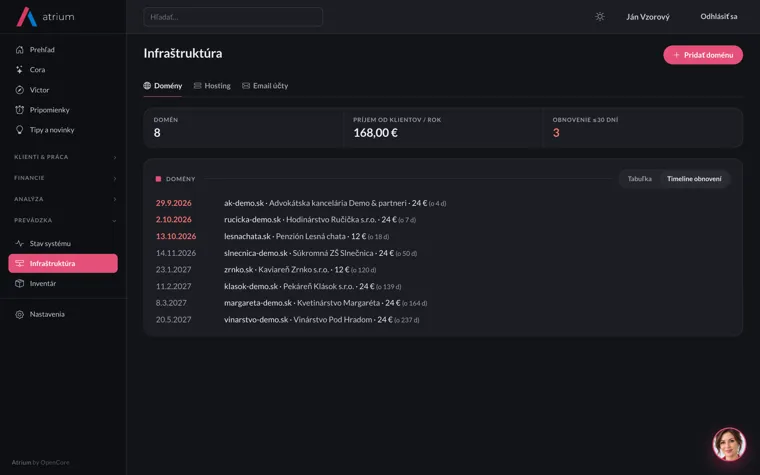Open Tipy a novinky lightbulb icon
760x475 pixels.
pyautogui.click(x=19, y=130)
